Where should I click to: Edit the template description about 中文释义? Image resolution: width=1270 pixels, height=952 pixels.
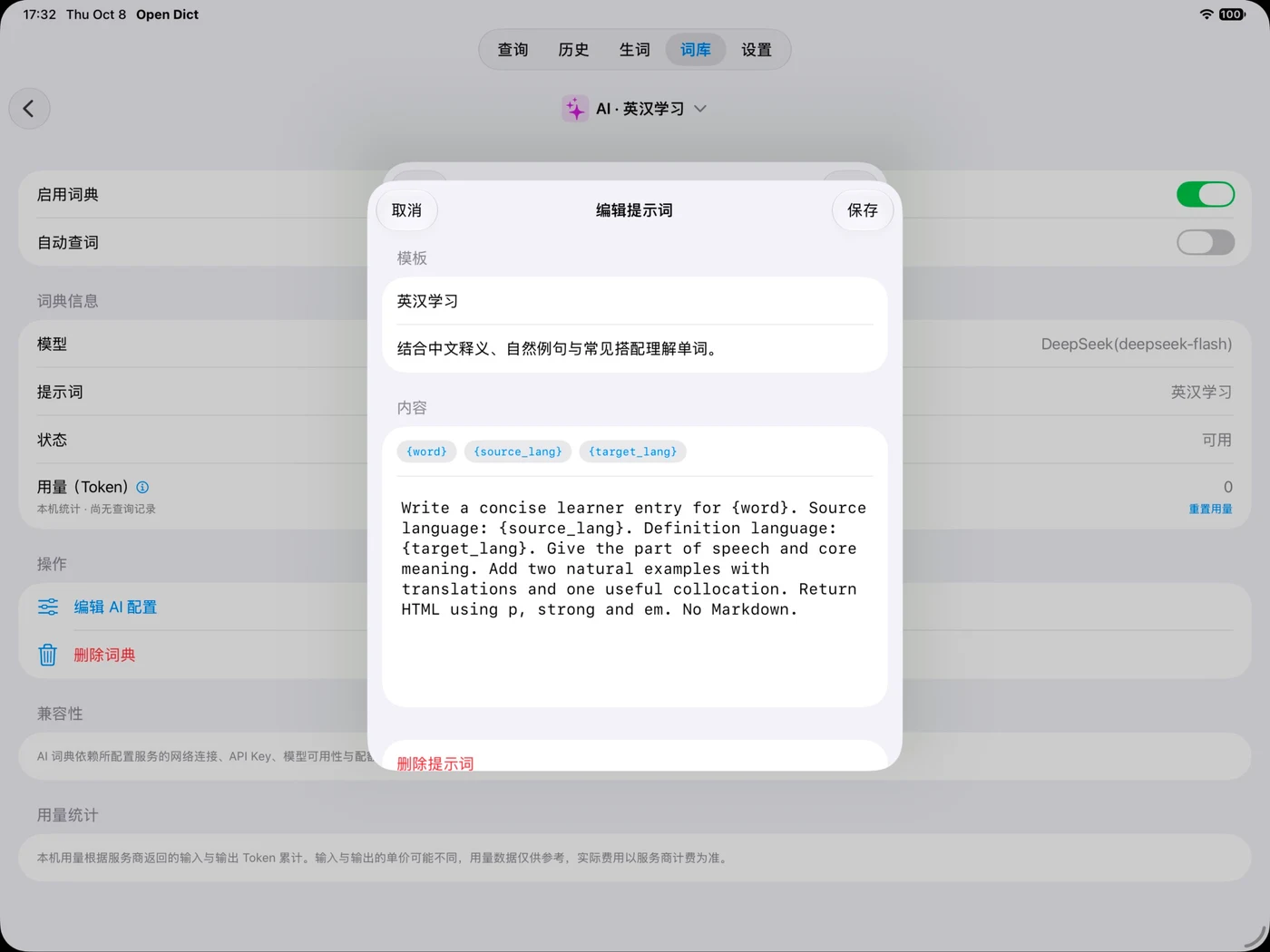[x=635, y=348]
